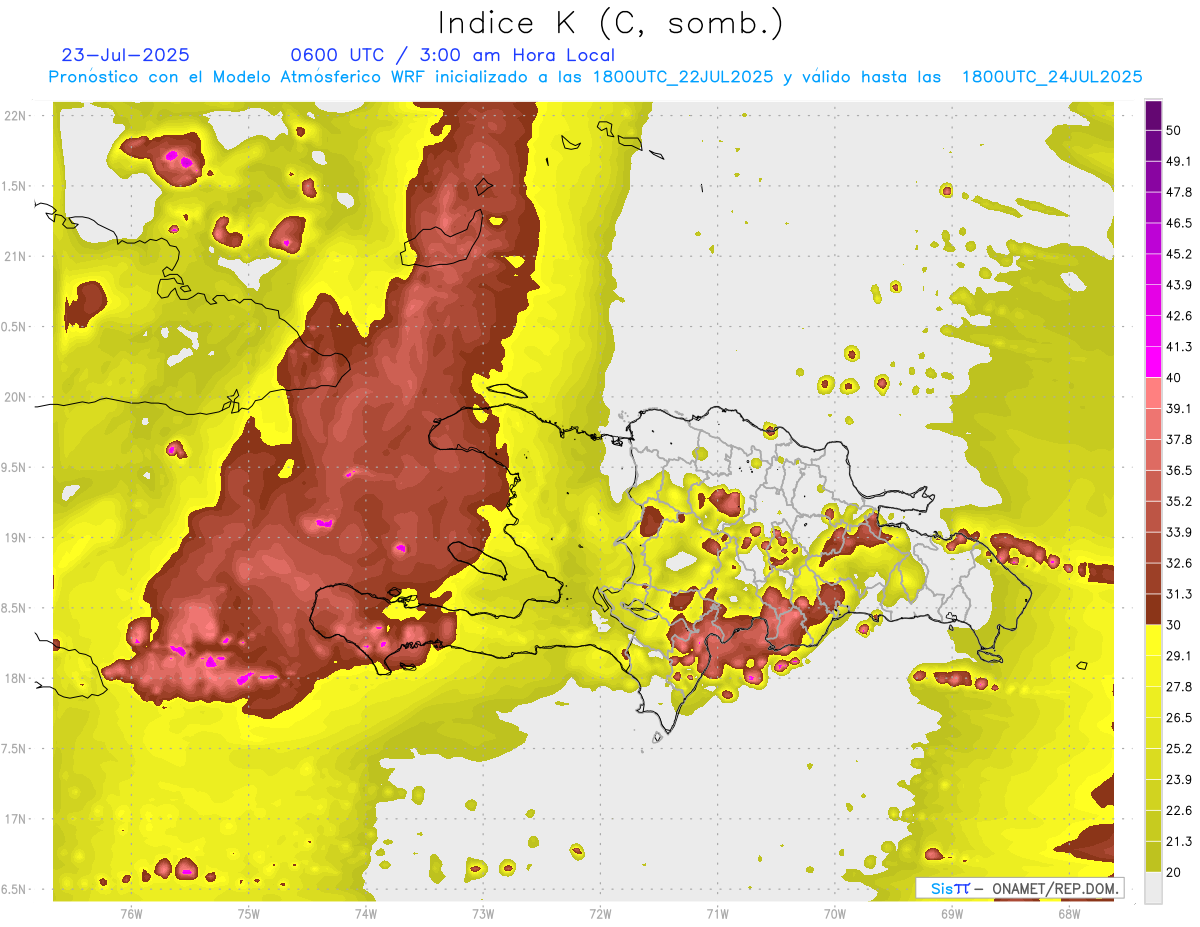Viewport: 1200px width, 927px height.
Task: Click the "25.2" color scale value
Action: pyautogui.click(x=1179, y=749)
